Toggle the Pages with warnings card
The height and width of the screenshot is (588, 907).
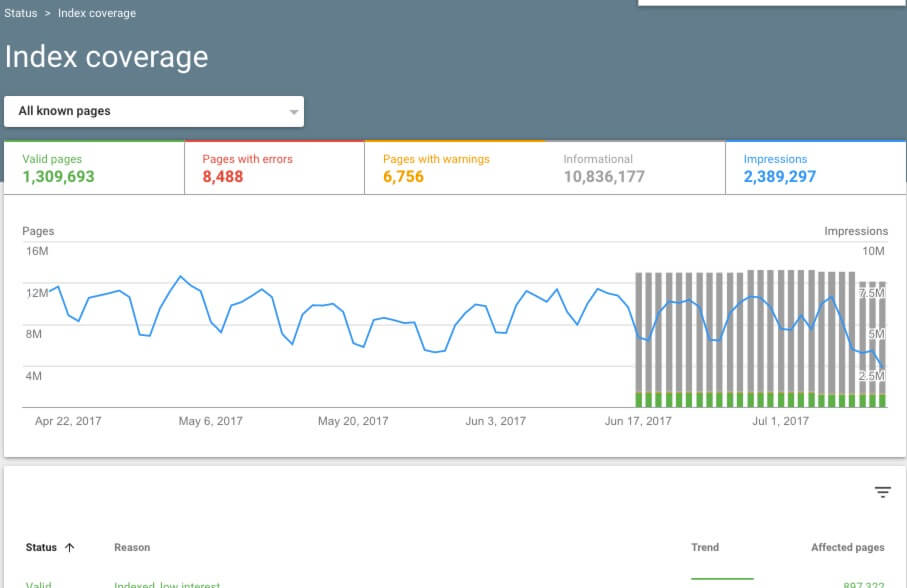[455, 168]
